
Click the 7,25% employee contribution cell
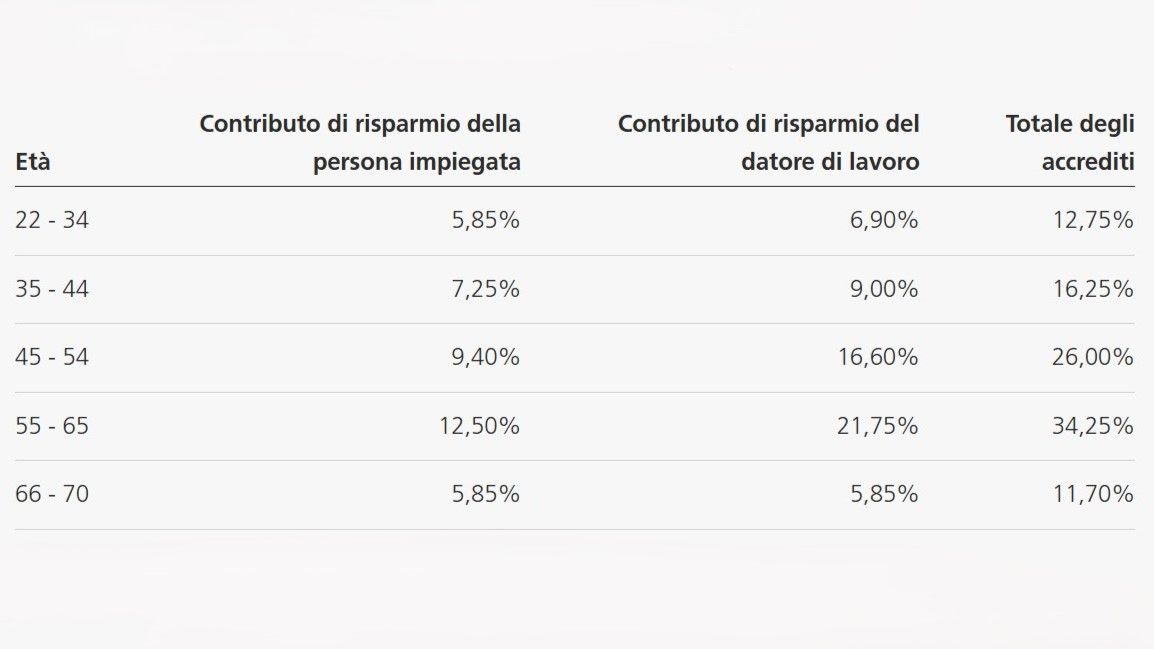(485, 289)
